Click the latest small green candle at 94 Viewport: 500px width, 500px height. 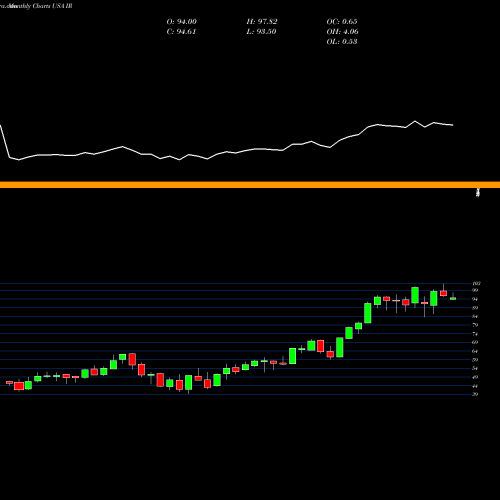click(x=453, y=298)
